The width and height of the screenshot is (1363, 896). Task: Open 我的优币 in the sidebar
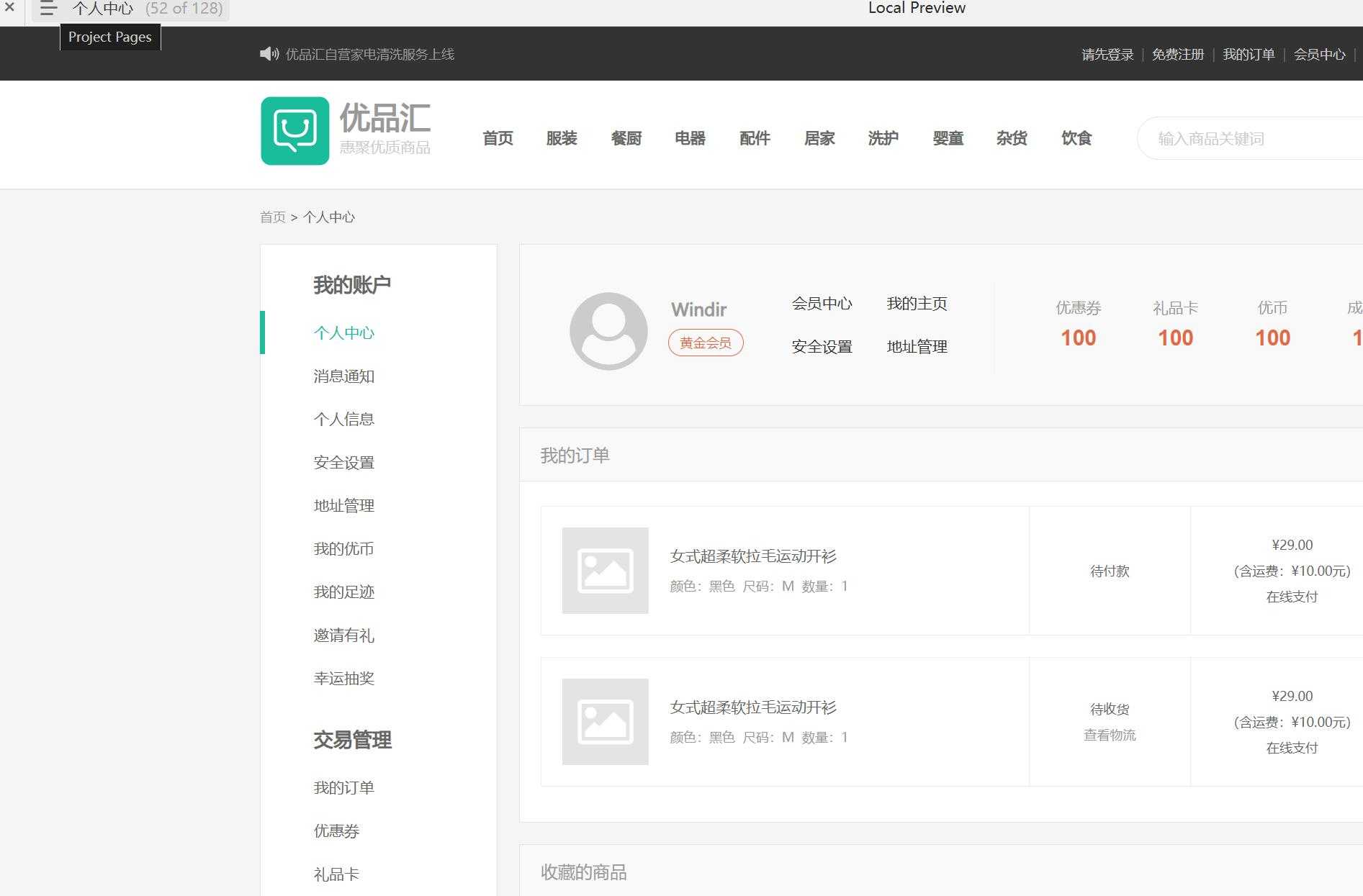pyautogui.click(x=344, y=549)
